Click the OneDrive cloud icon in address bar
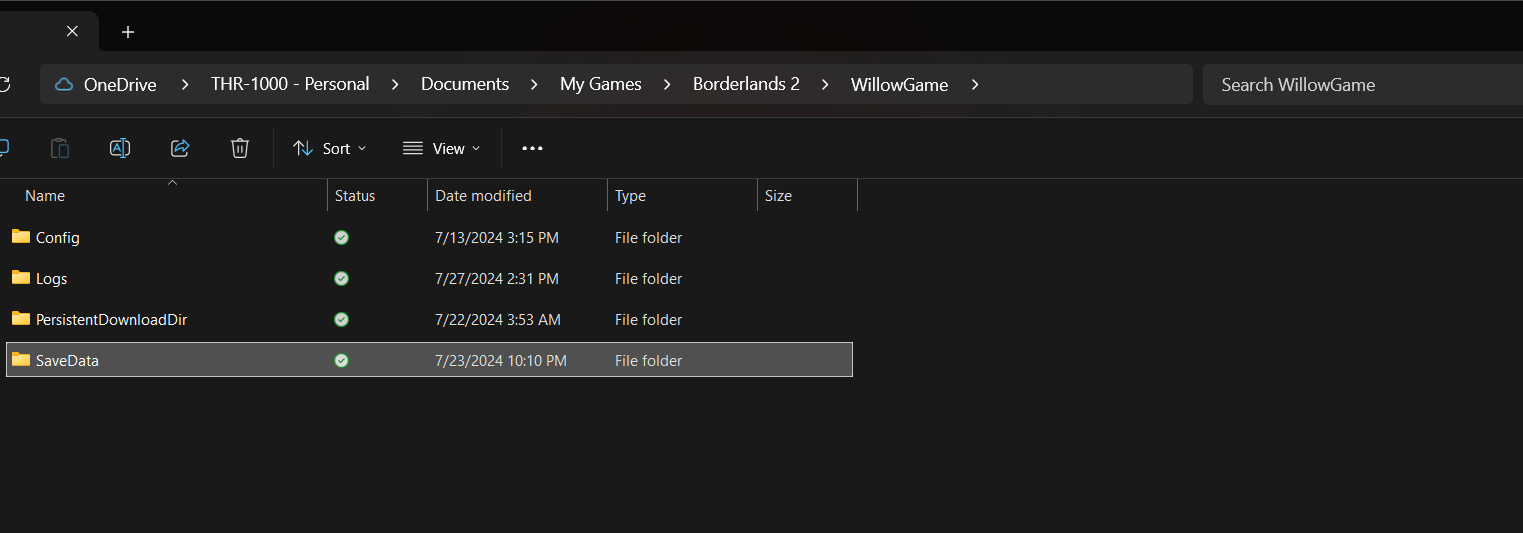Image resolution: width=1523 pixels, height=533 pixels. [64, 85]
